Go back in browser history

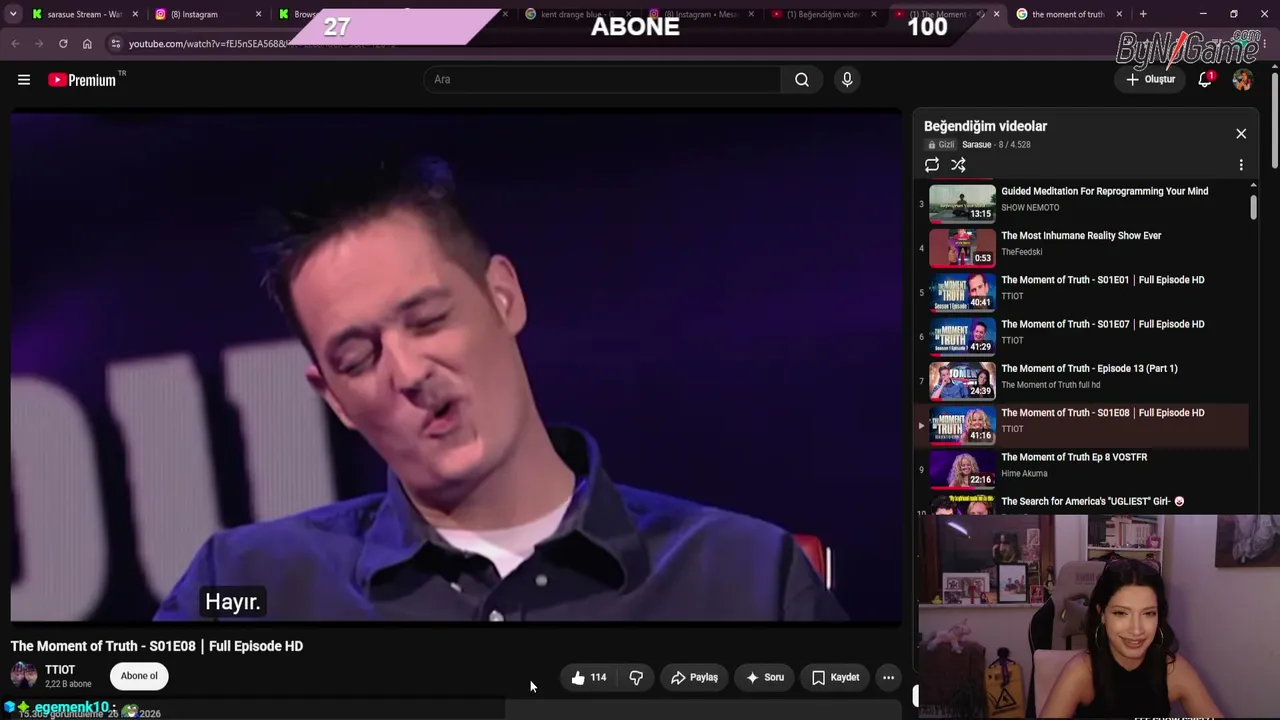[x=15, y=44]
